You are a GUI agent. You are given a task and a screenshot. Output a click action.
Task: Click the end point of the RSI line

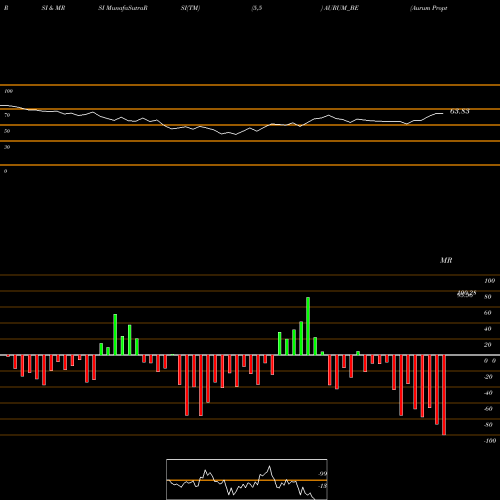(x=443, y=114)
